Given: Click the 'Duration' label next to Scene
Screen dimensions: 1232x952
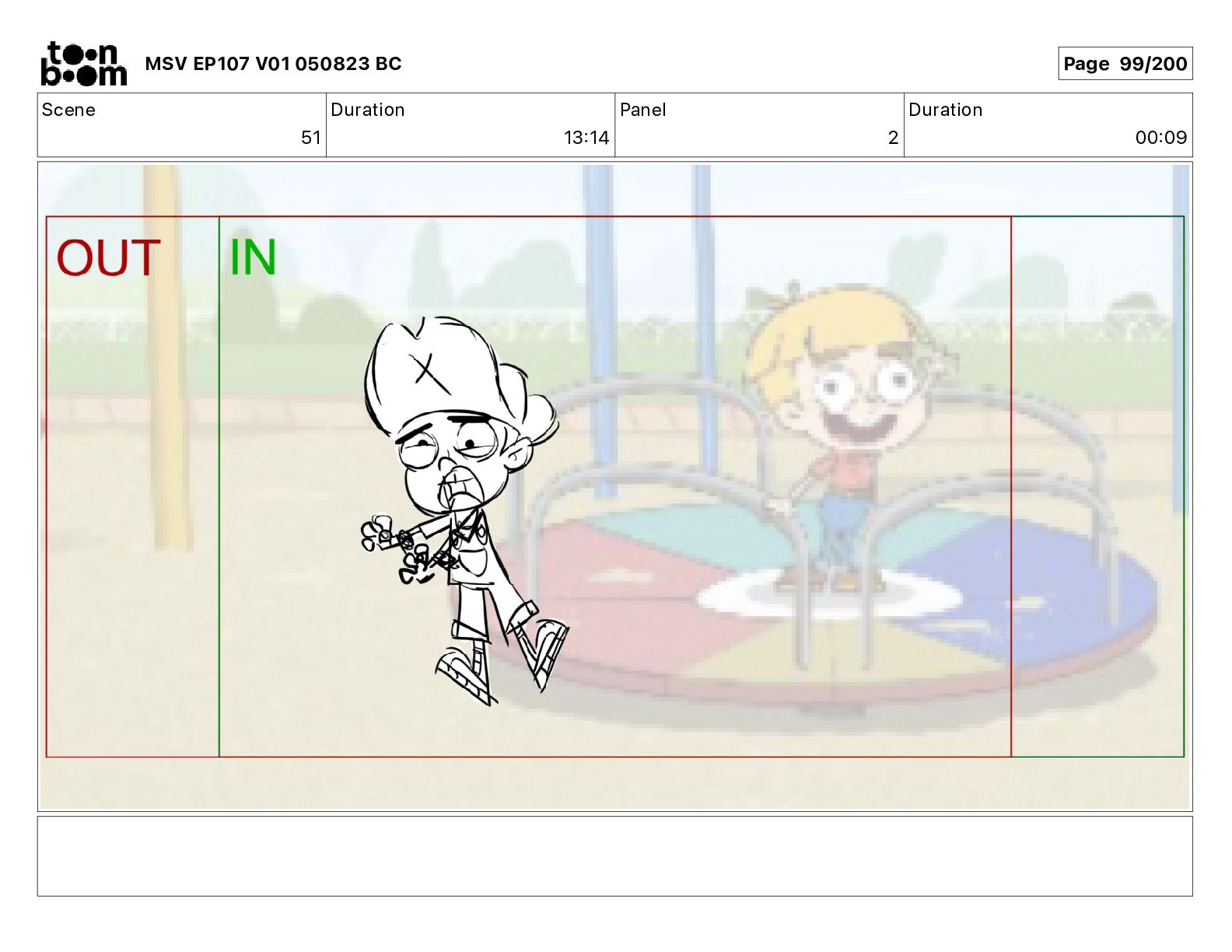Looking at the screenshot, I should point(368,110).
